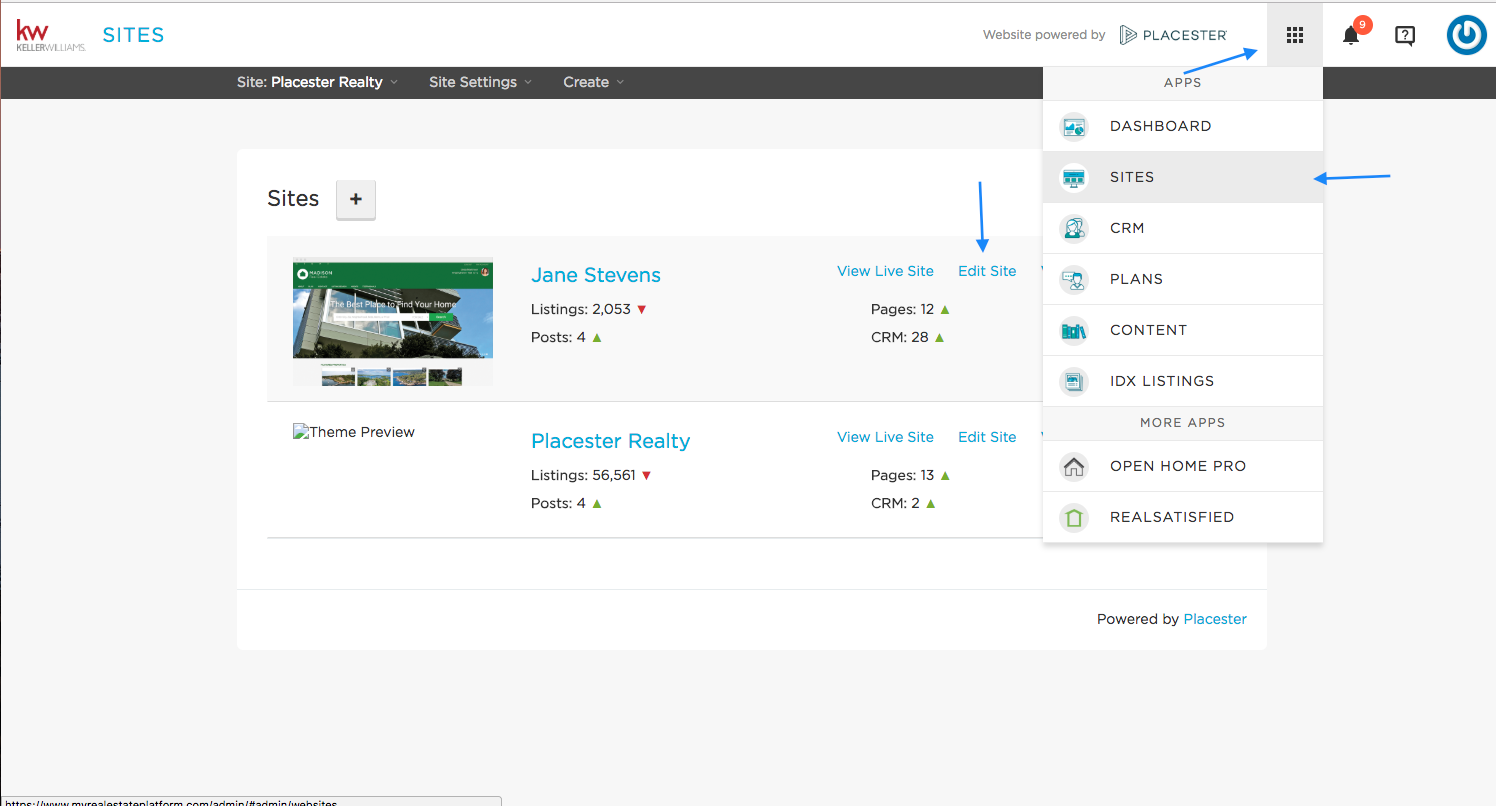Select CRM in the apps menu
Image resolution: width=1496 pixels, height=806 pixels.
point(1183,228)
